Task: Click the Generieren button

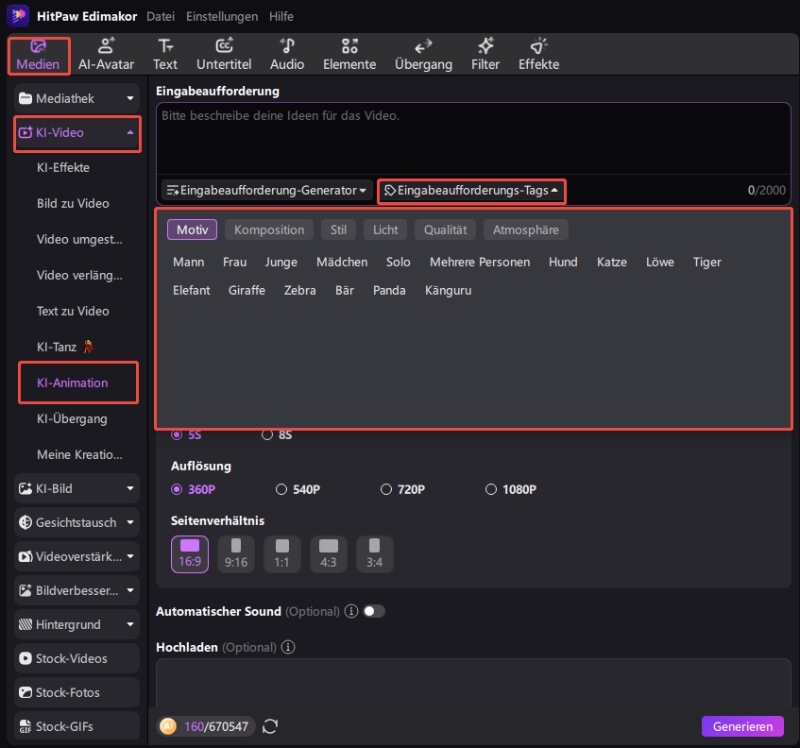Action: [742, 726]
